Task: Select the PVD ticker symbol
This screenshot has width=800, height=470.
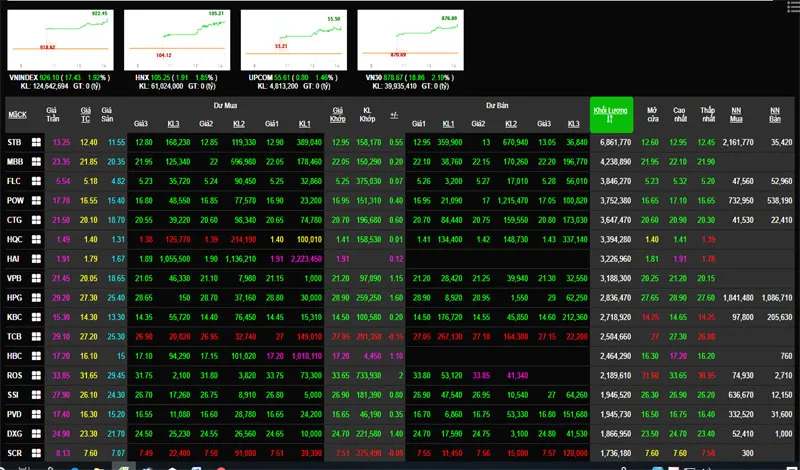Action: point(15,414)
